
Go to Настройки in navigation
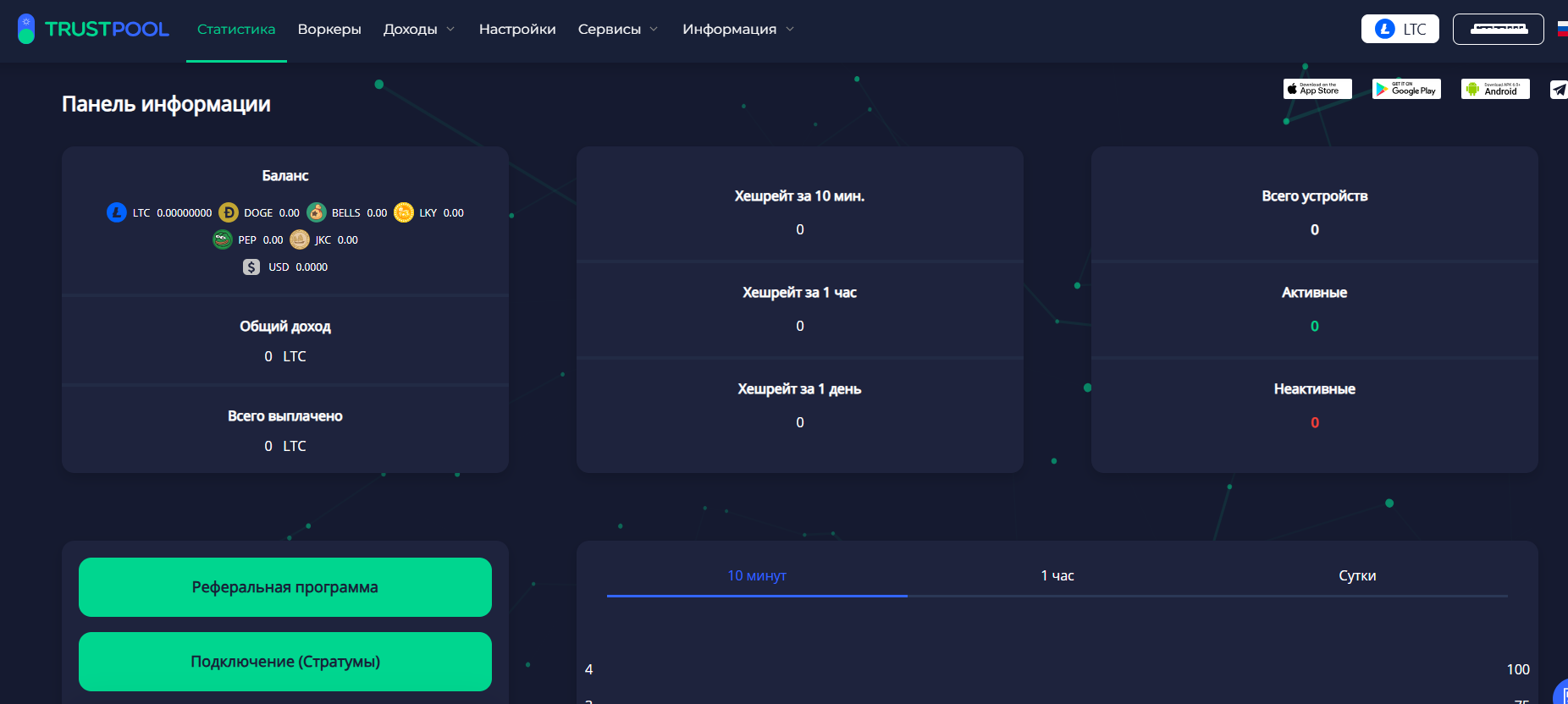(x=517, y=29)
